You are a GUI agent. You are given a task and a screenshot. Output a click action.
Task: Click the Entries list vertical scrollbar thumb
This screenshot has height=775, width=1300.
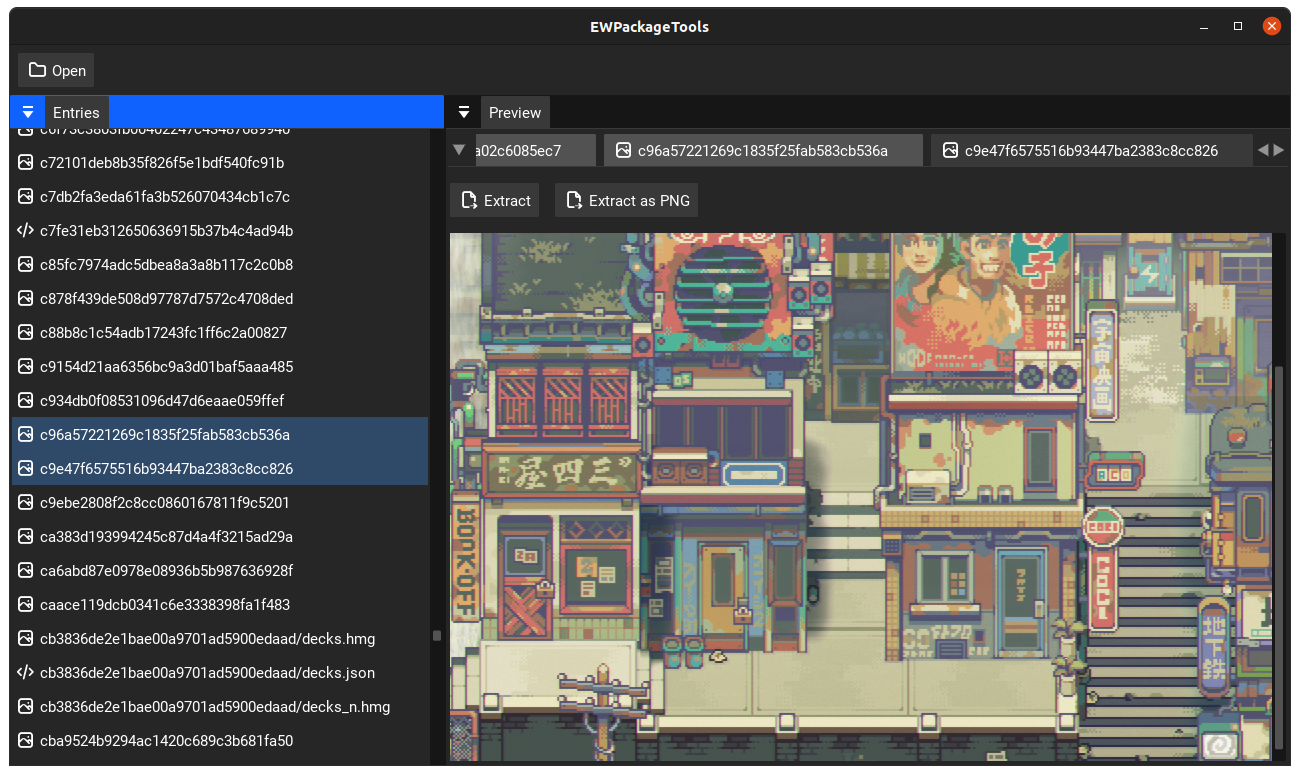tap(436, 635)
